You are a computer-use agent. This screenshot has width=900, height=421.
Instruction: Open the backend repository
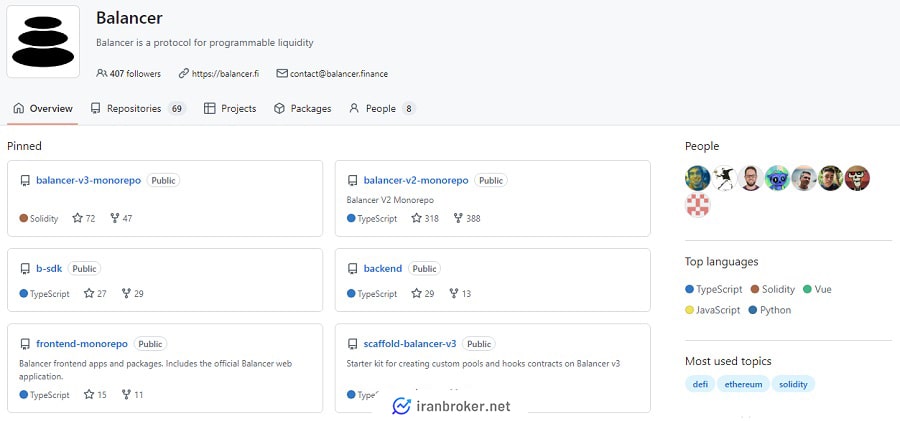(383, 268)
